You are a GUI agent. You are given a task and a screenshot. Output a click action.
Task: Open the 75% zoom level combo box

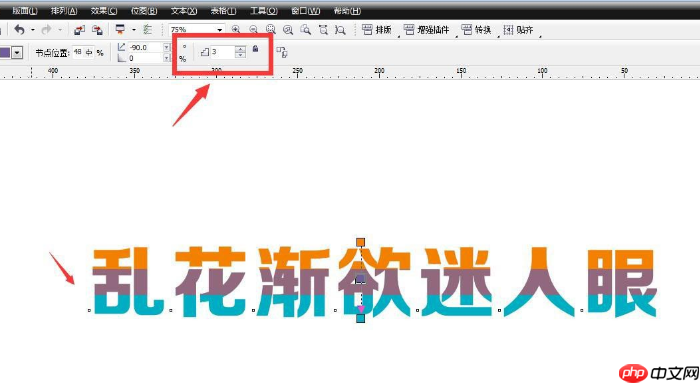click(196, 29)
